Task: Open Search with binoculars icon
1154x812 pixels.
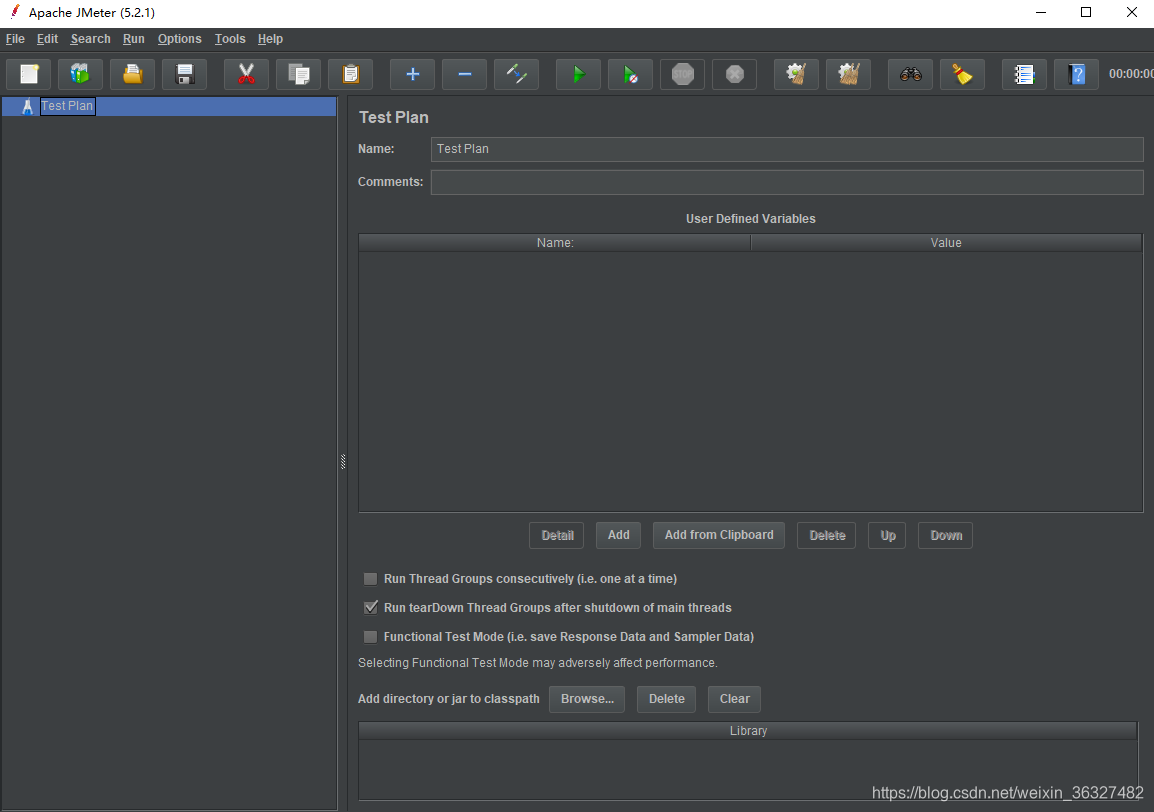Action: click(x=910, y=74)
